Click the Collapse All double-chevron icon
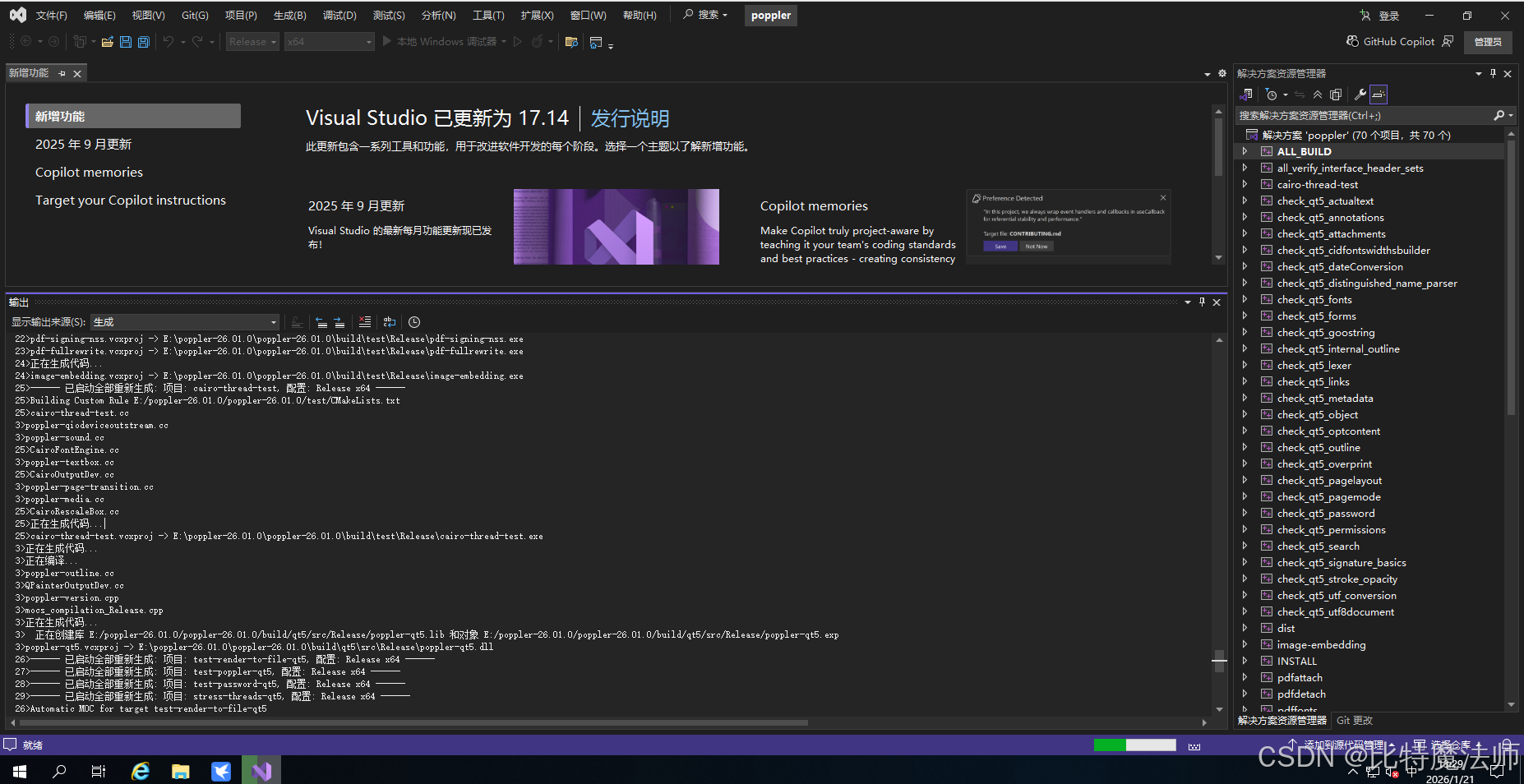 click(1318, 95)
